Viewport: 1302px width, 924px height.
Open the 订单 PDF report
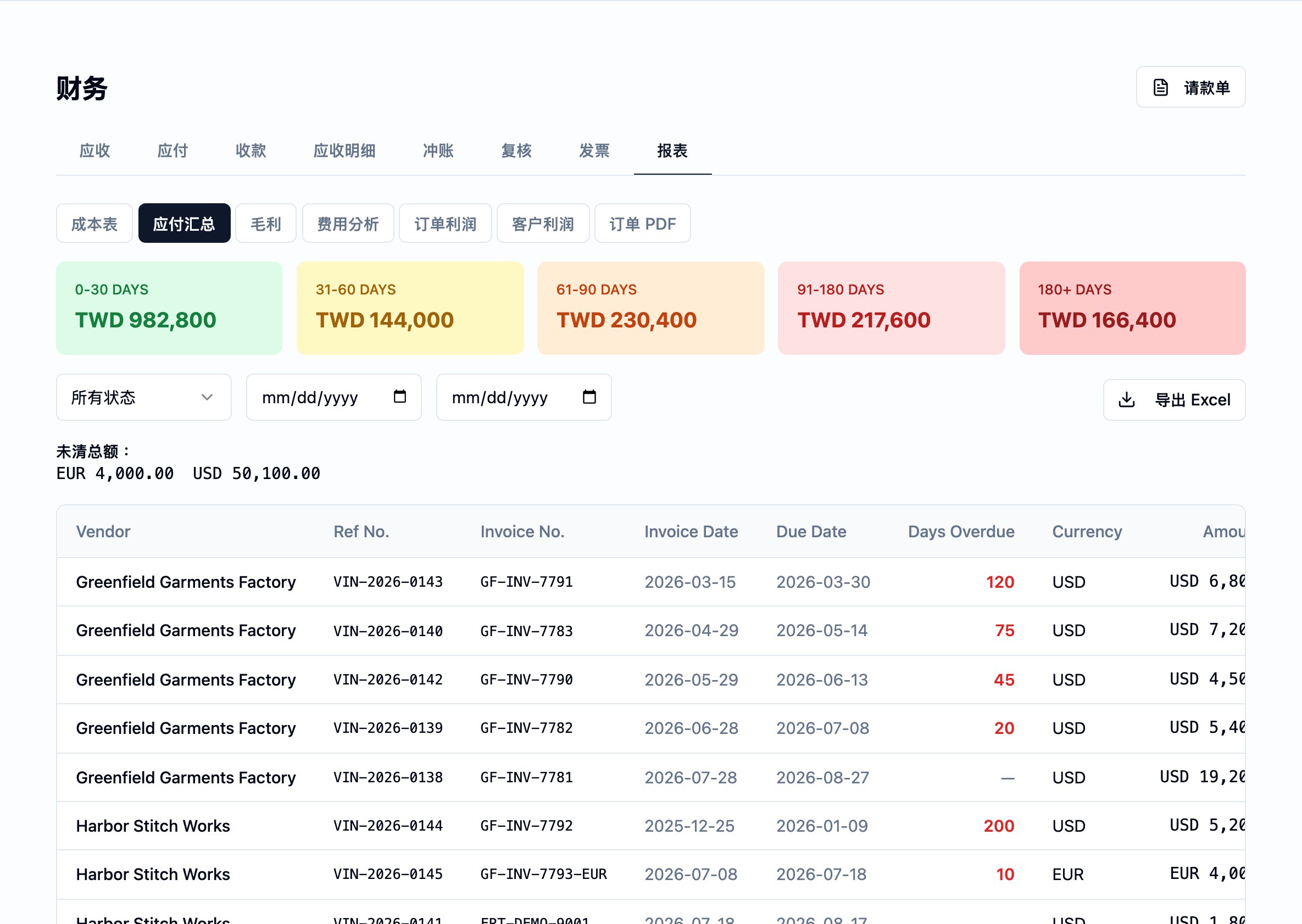(642, 224)
